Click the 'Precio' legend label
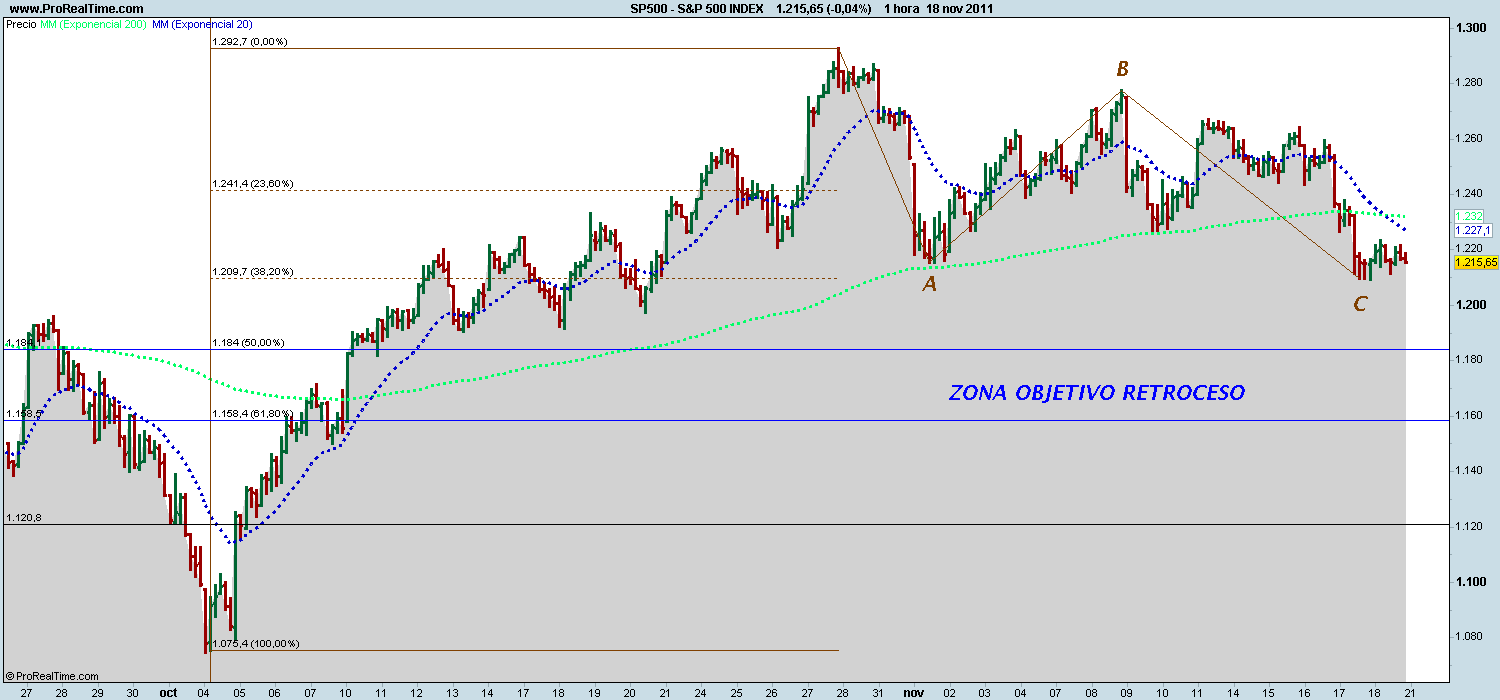Viewport: 1500px width, 700px height. point(22,24)
